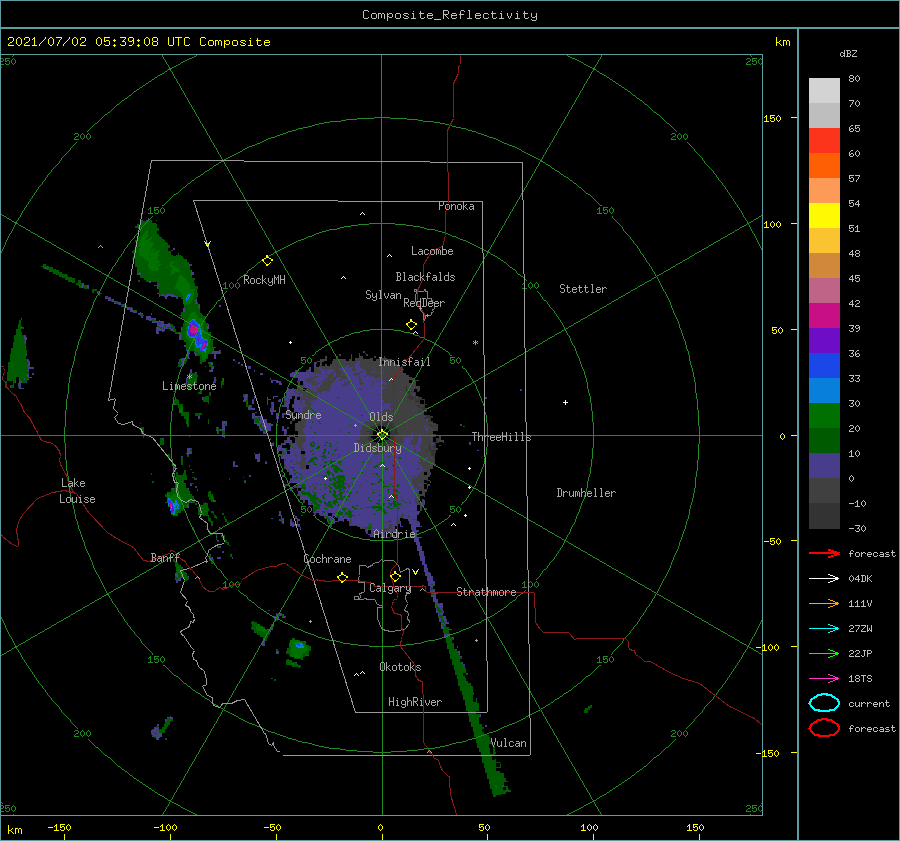Click the asterisk marker east of RedDeer

point(475,343)
